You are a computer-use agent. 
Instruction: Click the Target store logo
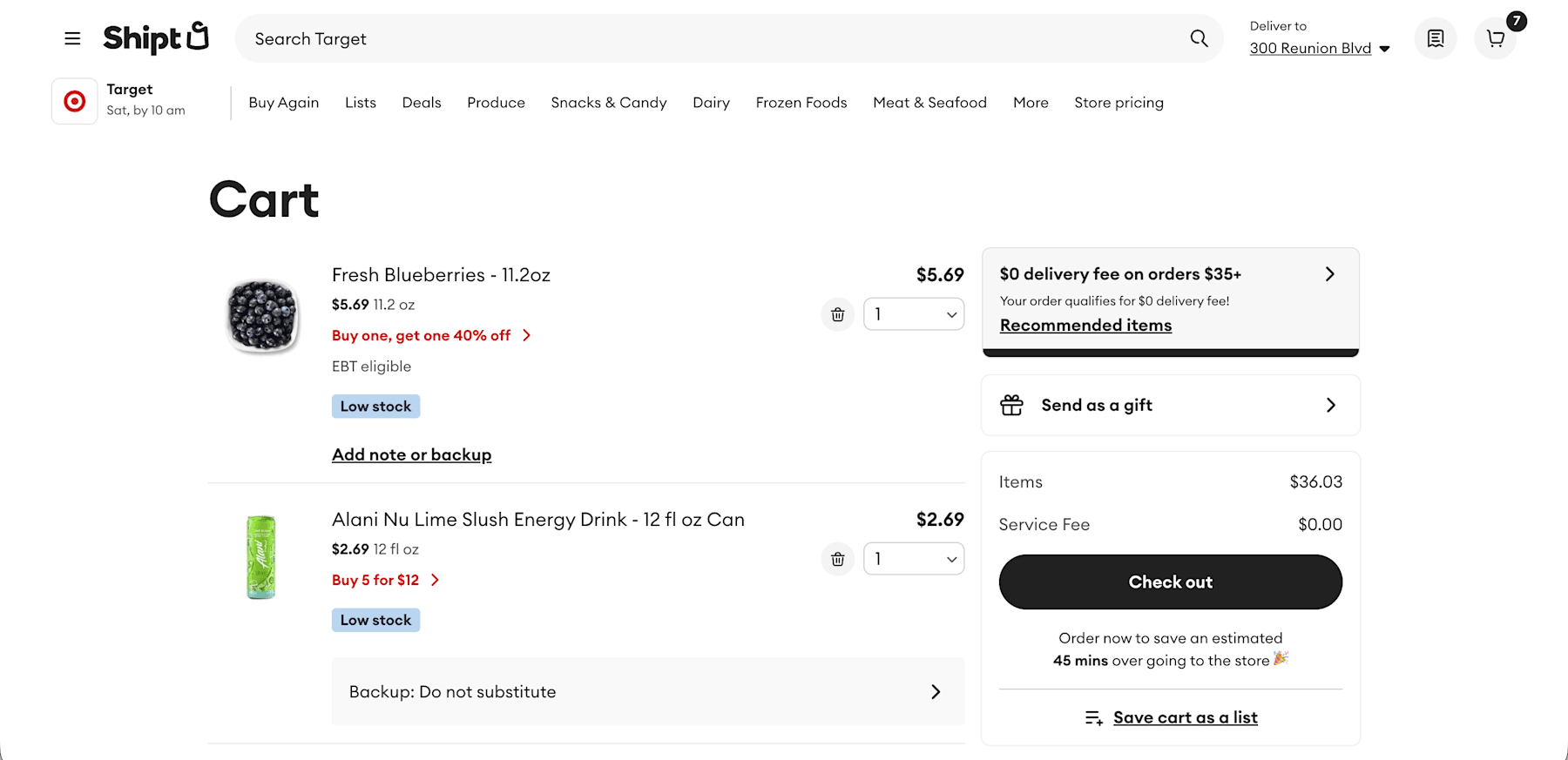pos(75,101)
